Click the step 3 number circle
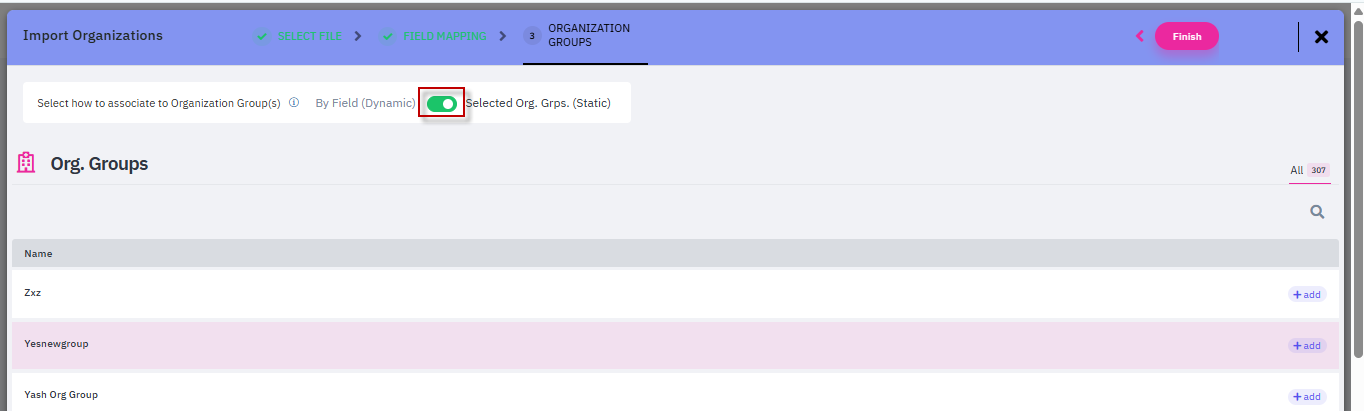Image resolution: width=1364 pixels, height=411 pixels. click(x=532, y=36)
